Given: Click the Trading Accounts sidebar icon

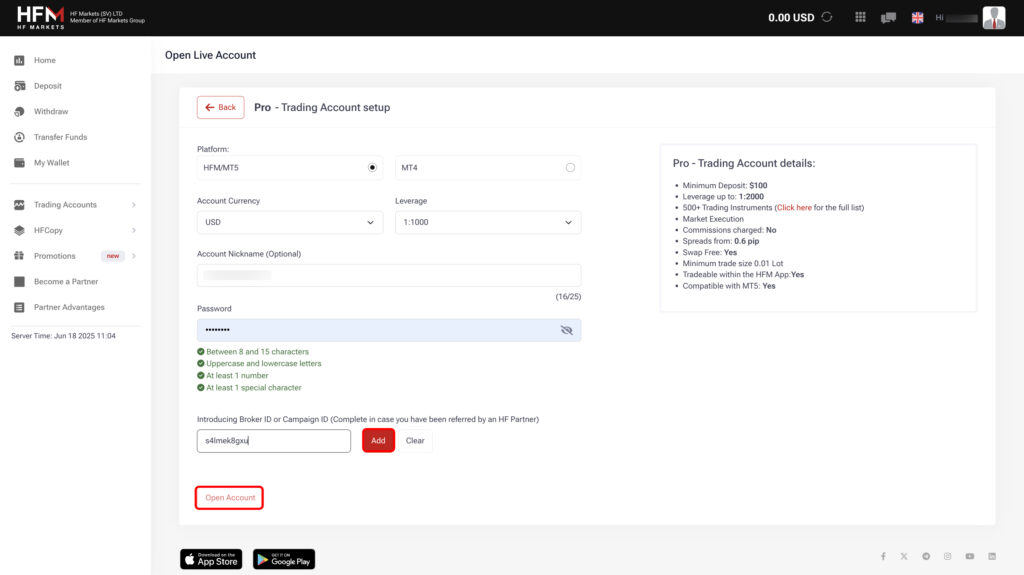Looking at the screenshot, I should click(x=20, y=205).
